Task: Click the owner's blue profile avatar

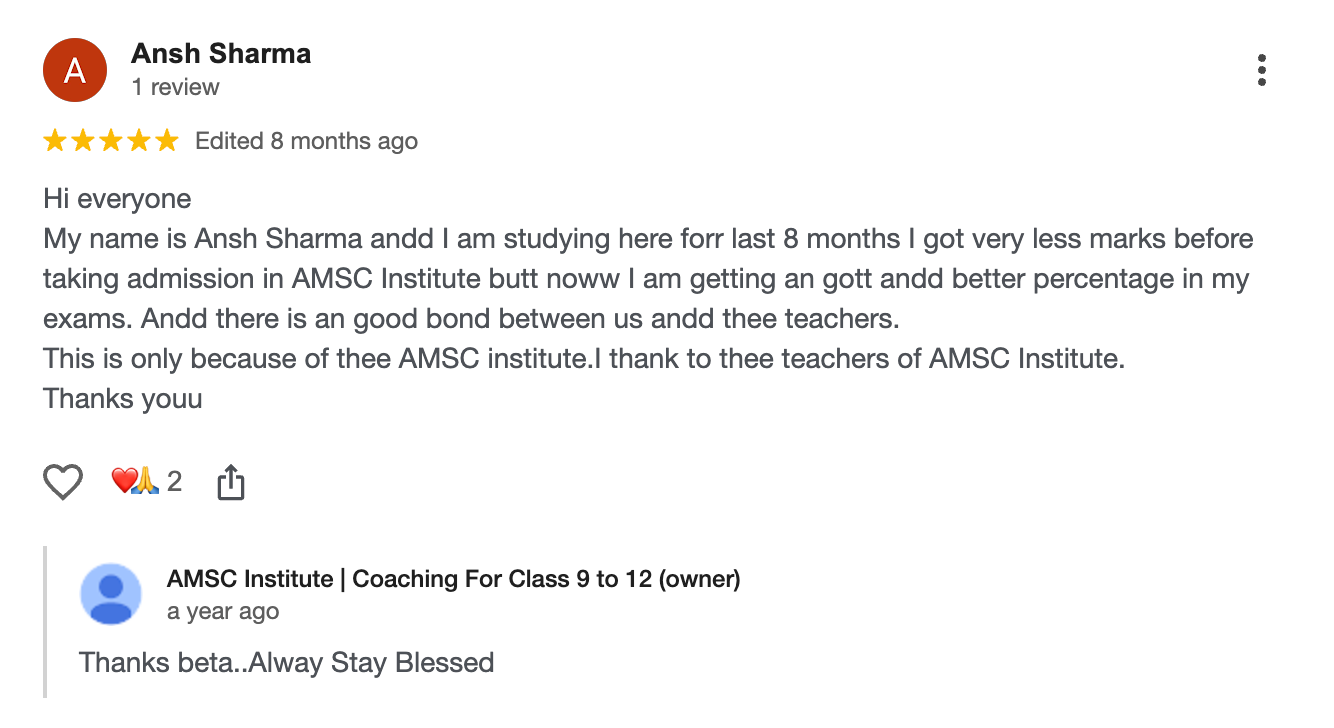Action: tap(111, 594)
